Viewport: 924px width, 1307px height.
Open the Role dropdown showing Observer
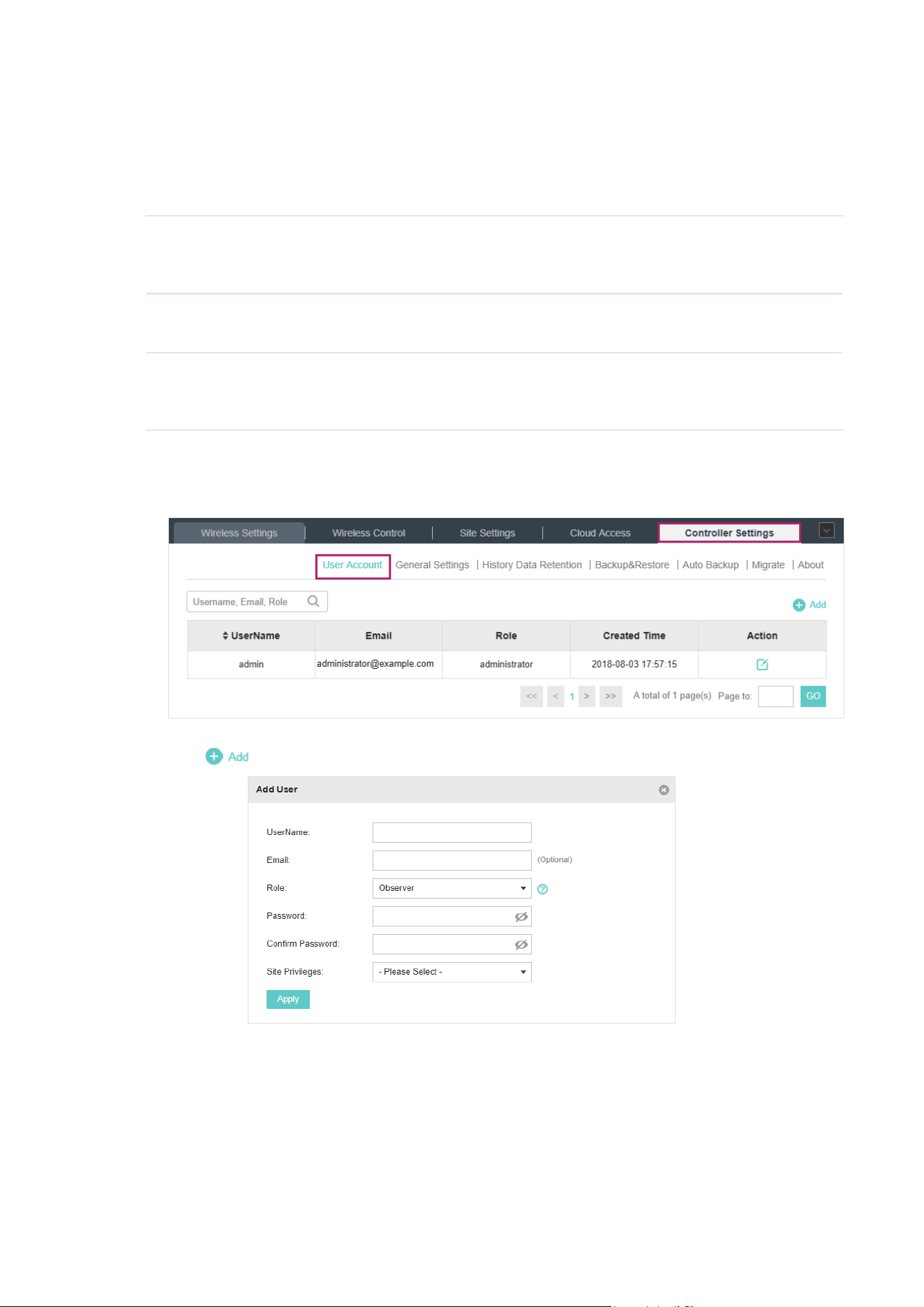click(x=452, y=888)
